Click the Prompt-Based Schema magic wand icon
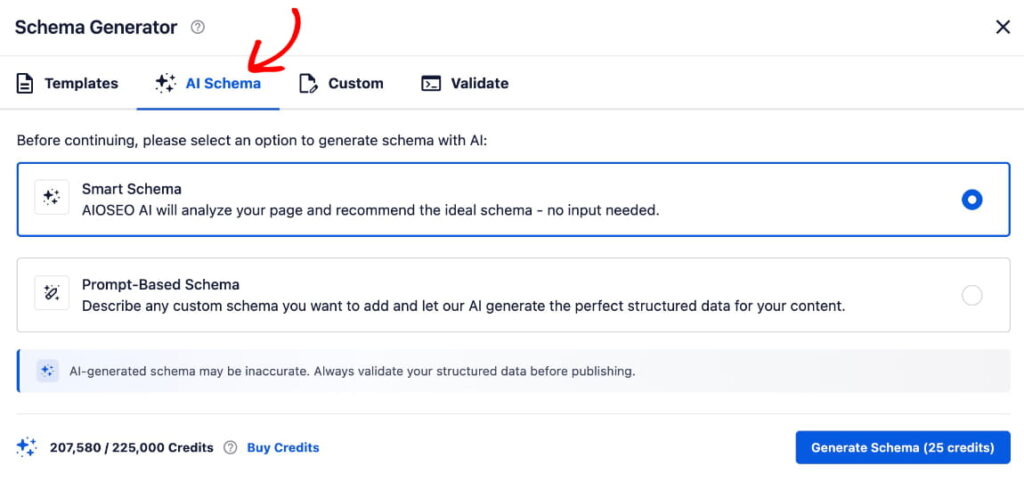This screenshot has width=1024, height=482. click(52, 294)
